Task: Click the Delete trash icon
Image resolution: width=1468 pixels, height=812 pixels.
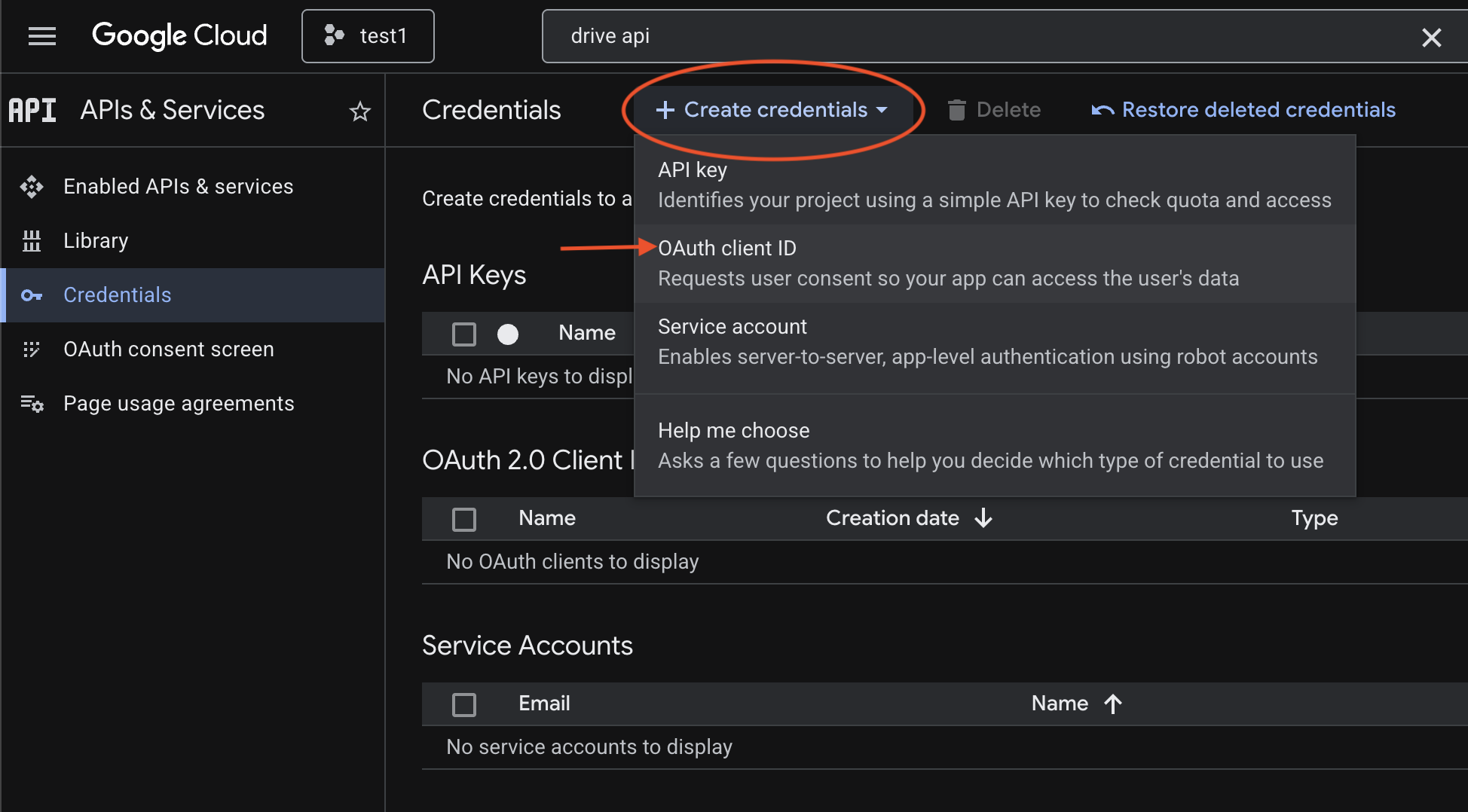Action: 957,109
